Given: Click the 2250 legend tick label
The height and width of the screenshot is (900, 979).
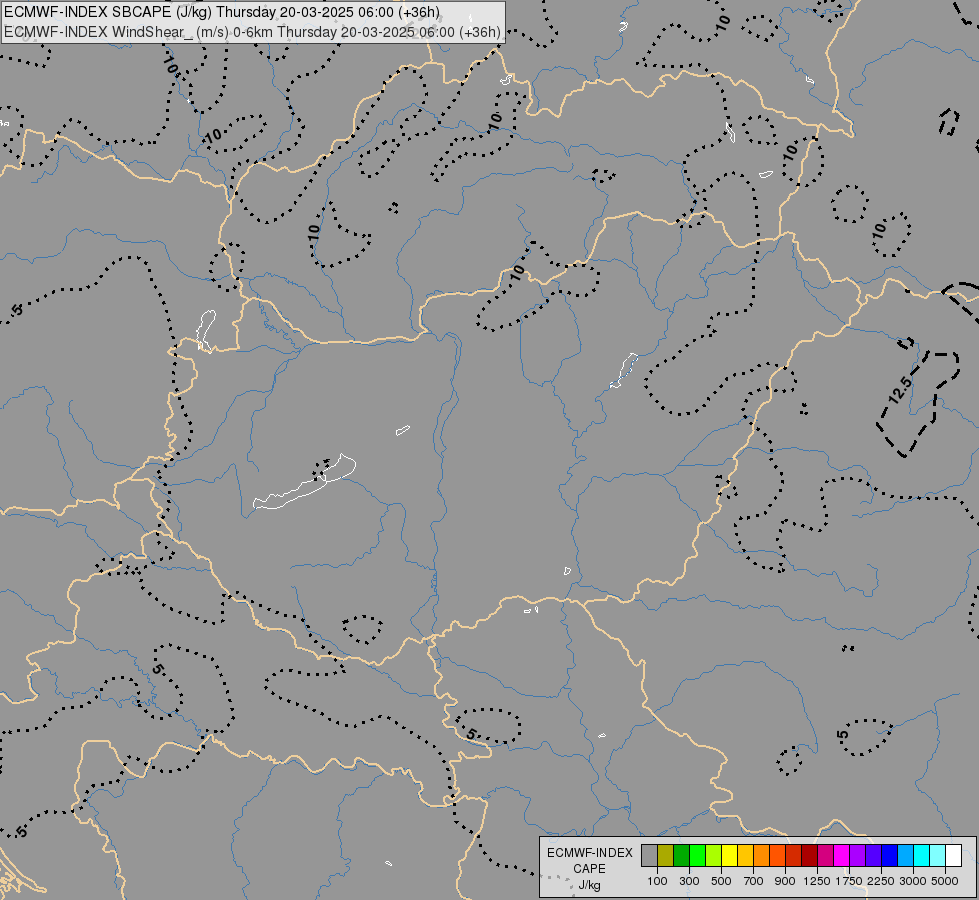Looking at the screenshot, I should [881, 881].
